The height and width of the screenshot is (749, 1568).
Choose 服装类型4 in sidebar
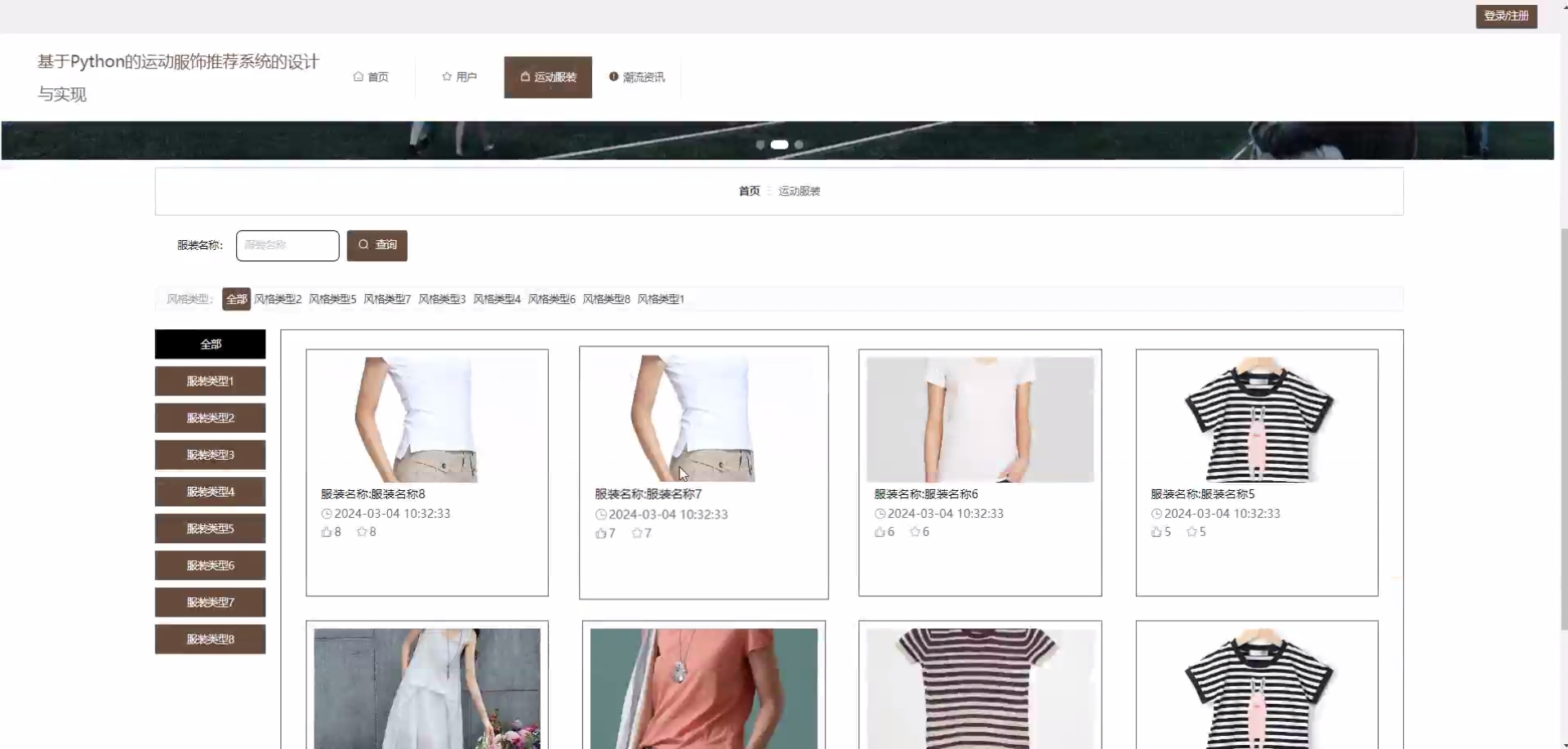tap(210, 491)
